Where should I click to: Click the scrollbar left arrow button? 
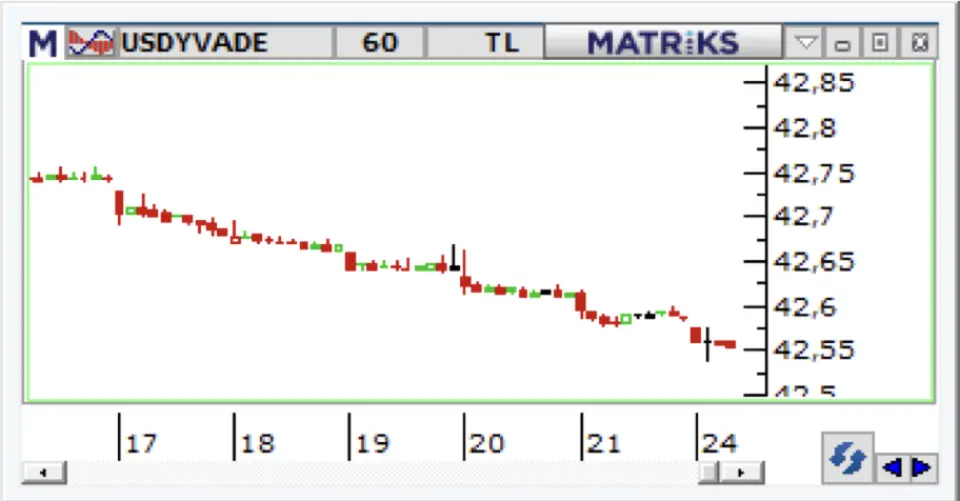coord(45,472)
